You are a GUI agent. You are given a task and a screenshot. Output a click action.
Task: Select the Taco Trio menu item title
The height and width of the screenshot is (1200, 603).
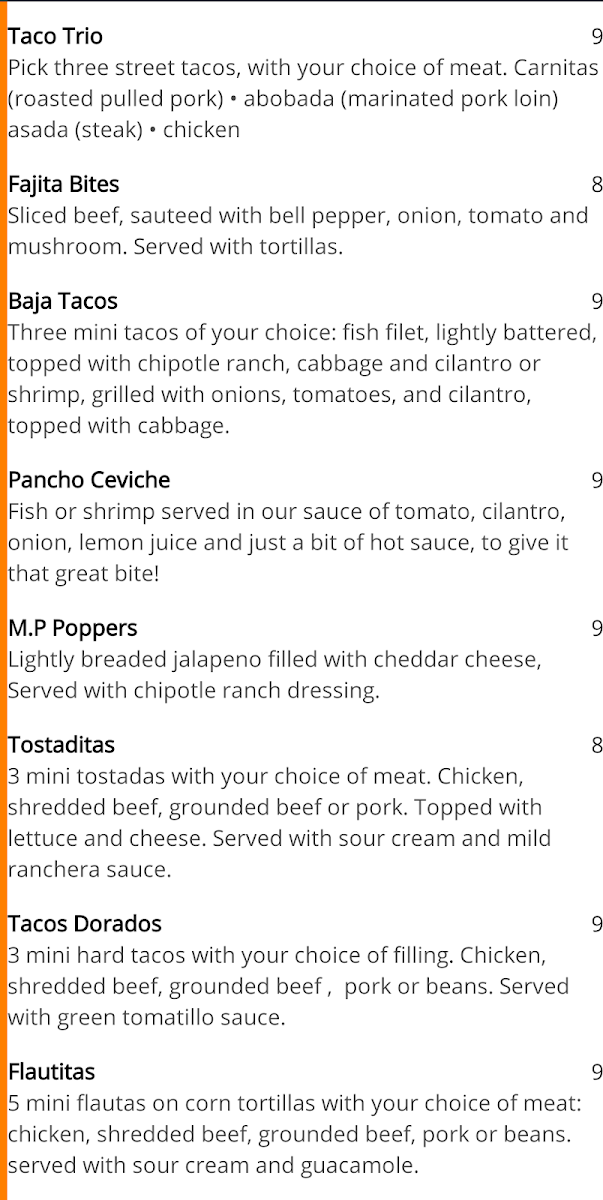pyautogui.click(x=55, y=37)
